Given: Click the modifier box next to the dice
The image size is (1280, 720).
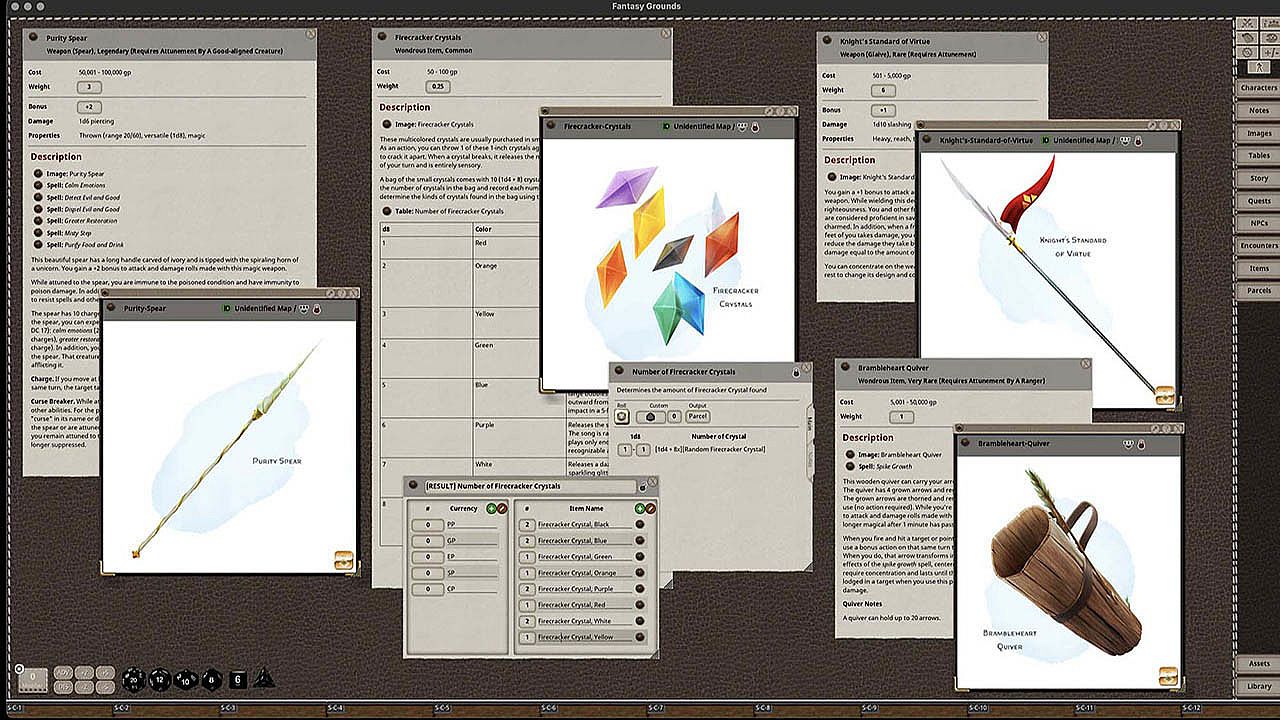Looking at the screenshot, I should pyautogui.click(x=32, y=679).
